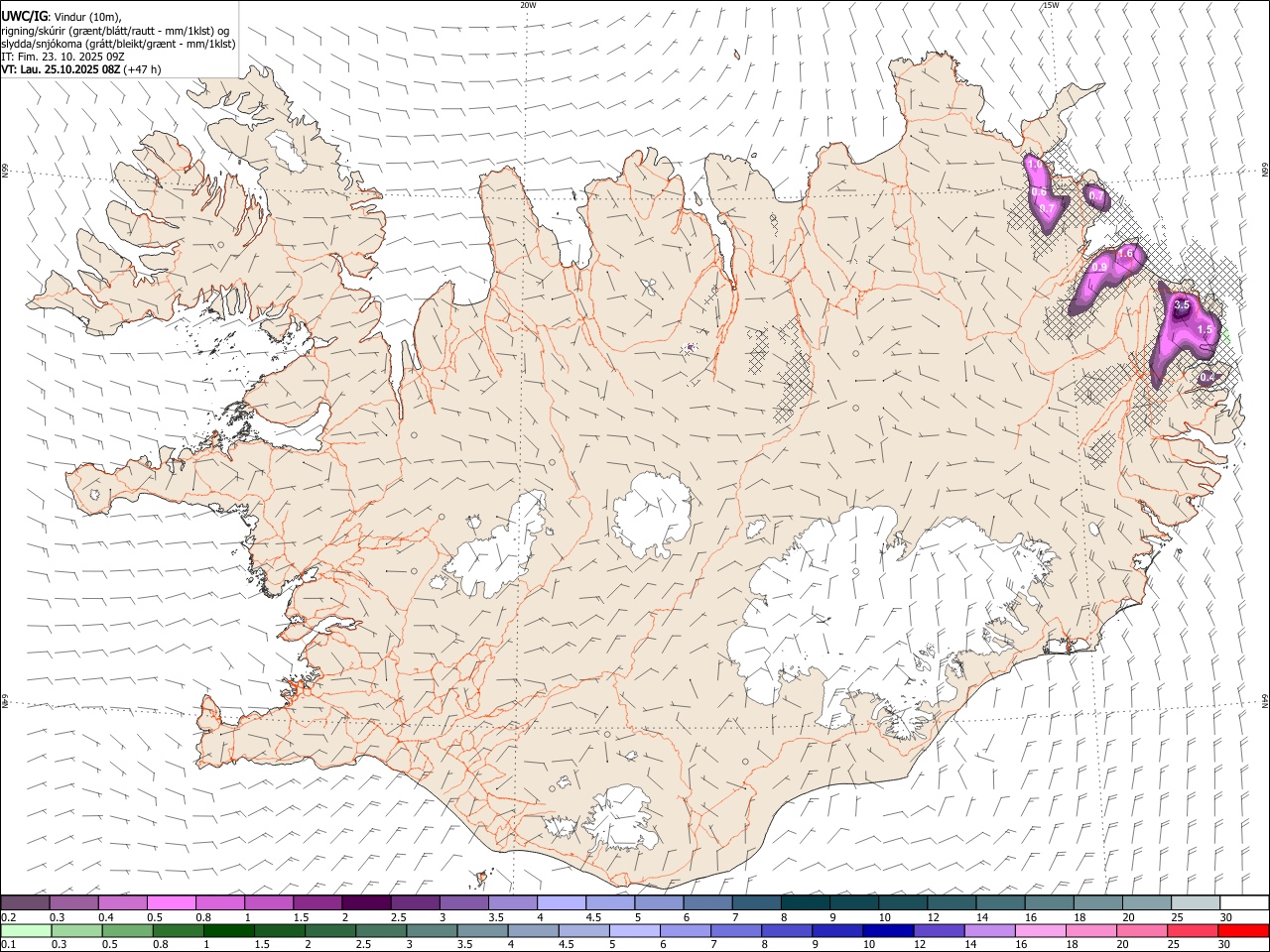Click the 0.2 label starting the upper legend row

pyautogui.click(x=9, y=917)
